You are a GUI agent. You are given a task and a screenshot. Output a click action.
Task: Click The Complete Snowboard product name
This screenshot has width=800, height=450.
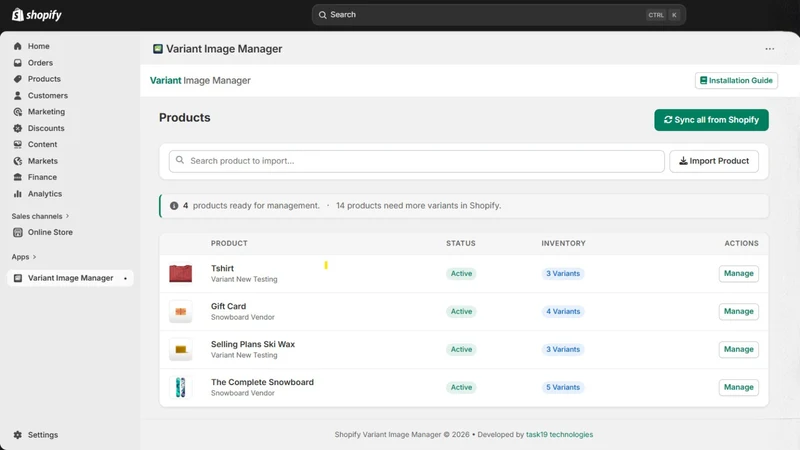(x=262, y=382)
